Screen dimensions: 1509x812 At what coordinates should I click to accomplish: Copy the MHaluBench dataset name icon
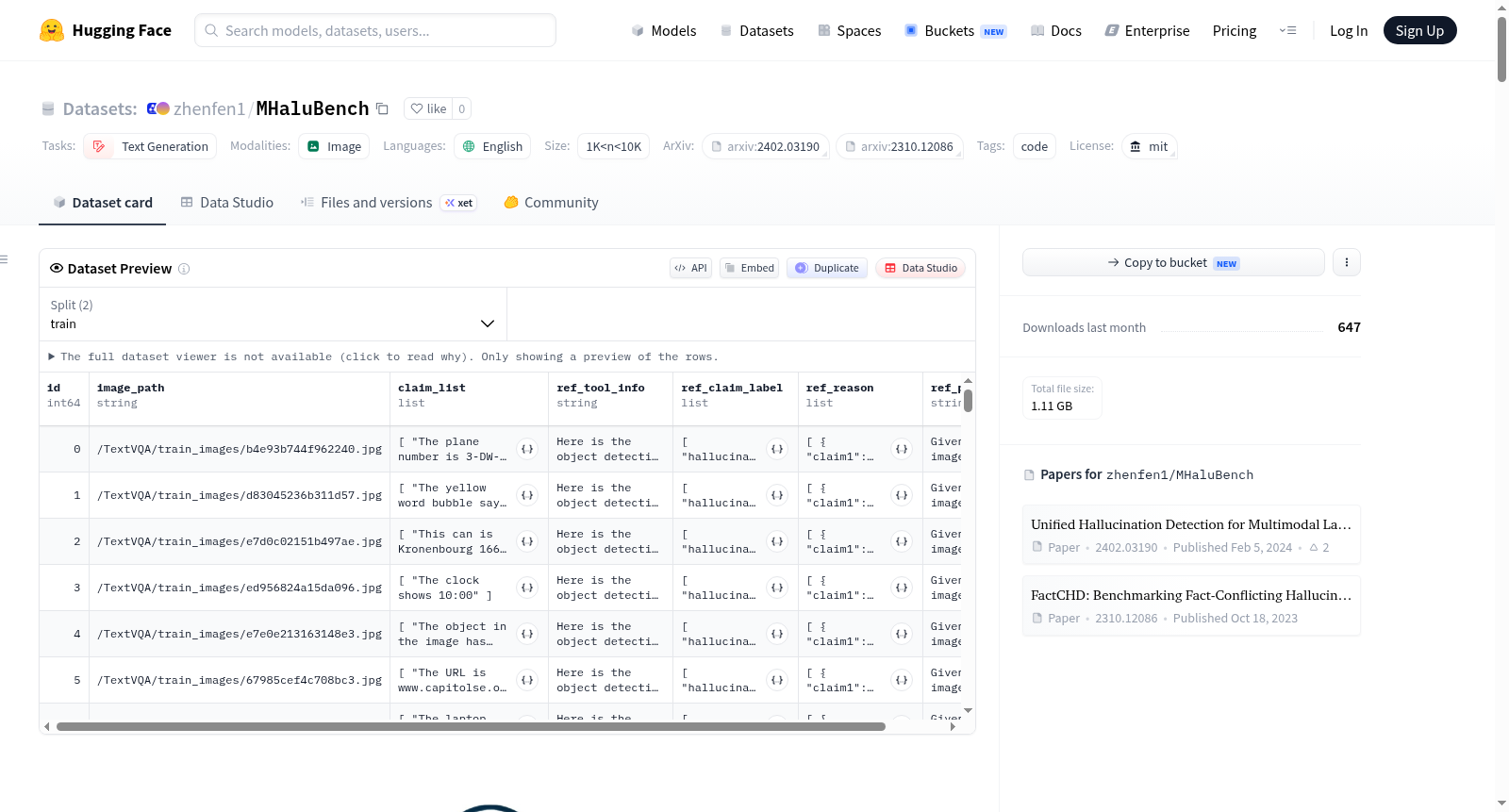pyautogui.click(x=382, y=108)
